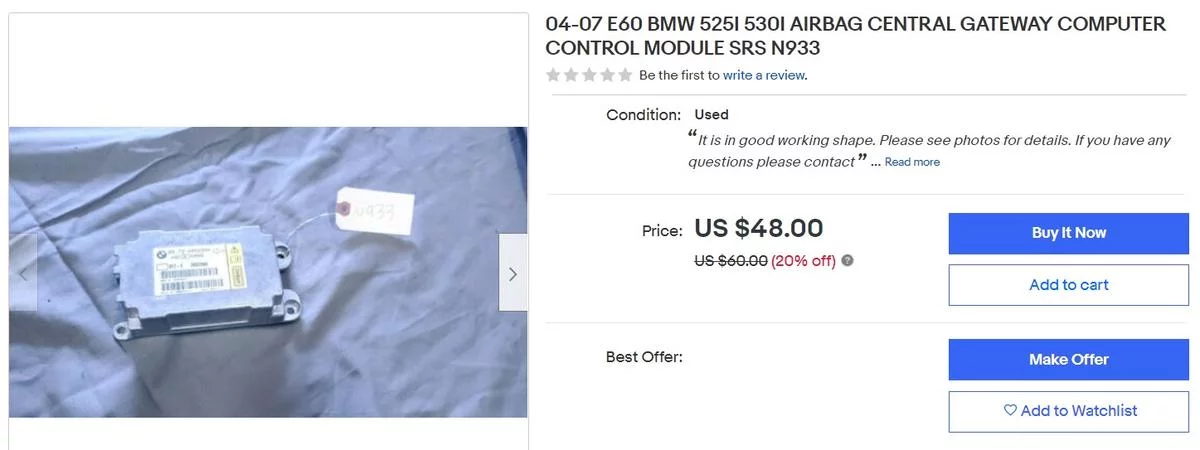The width and height of the screenshot is (1200, 450).
Task: Select the first rating star
Action: 553,75
